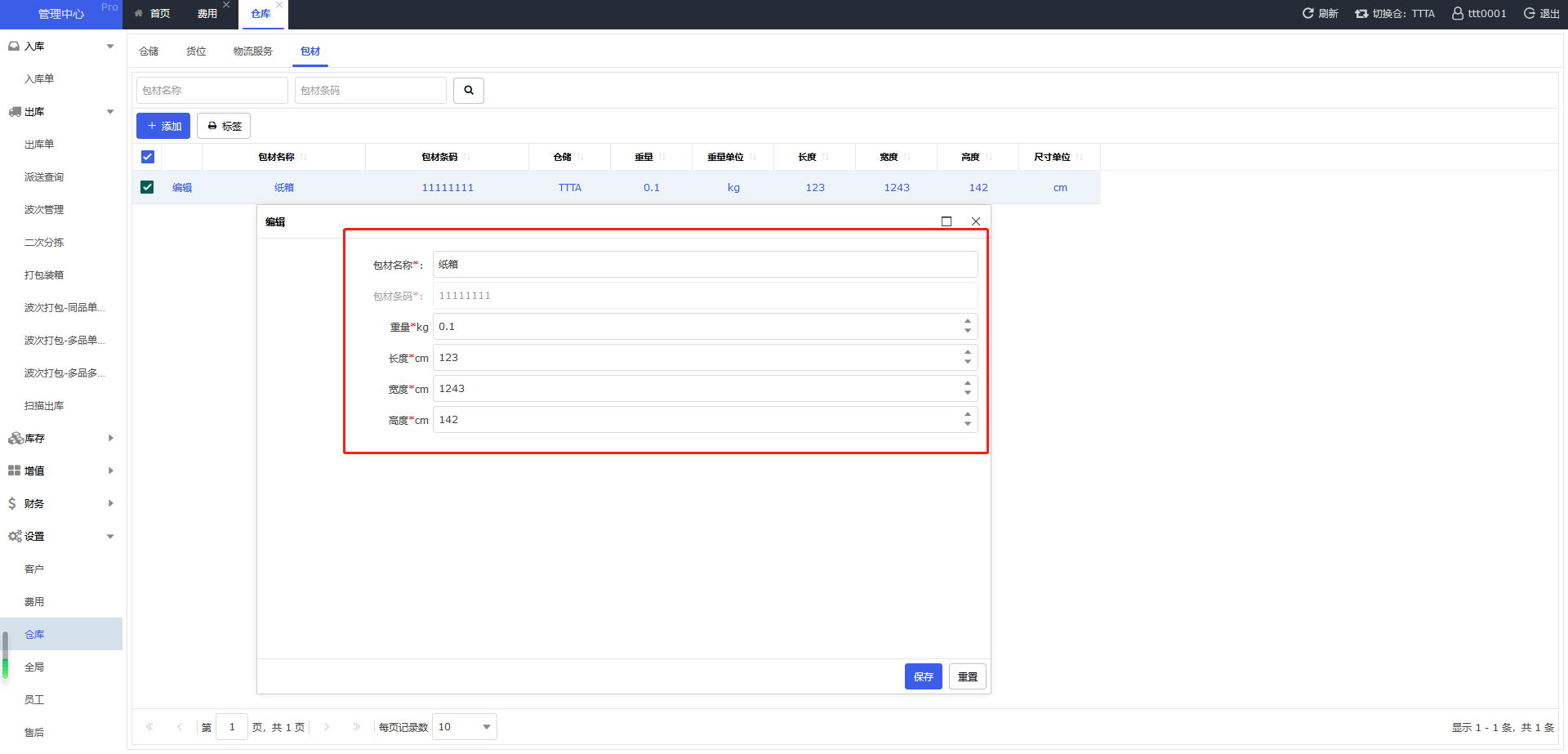Screen dimensions: 1568x754
Task: Collapse the 入库 section arrow
Action: [x=110, y=47]
